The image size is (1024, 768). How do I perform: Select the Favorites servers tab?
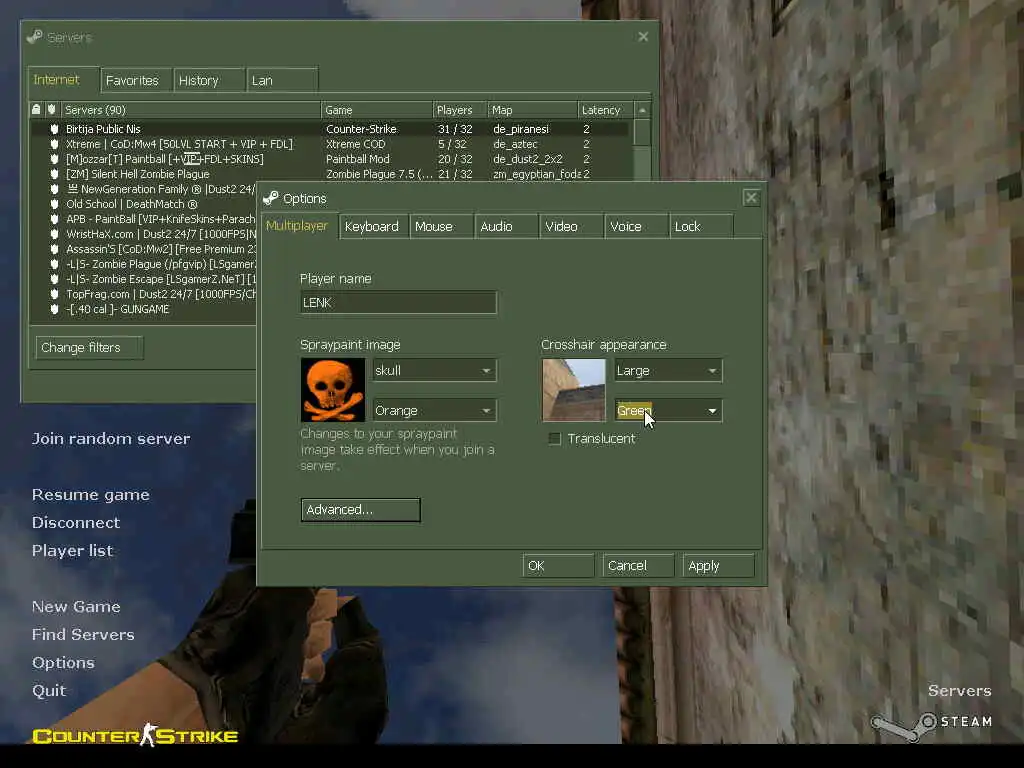click(x=136, y=80)
